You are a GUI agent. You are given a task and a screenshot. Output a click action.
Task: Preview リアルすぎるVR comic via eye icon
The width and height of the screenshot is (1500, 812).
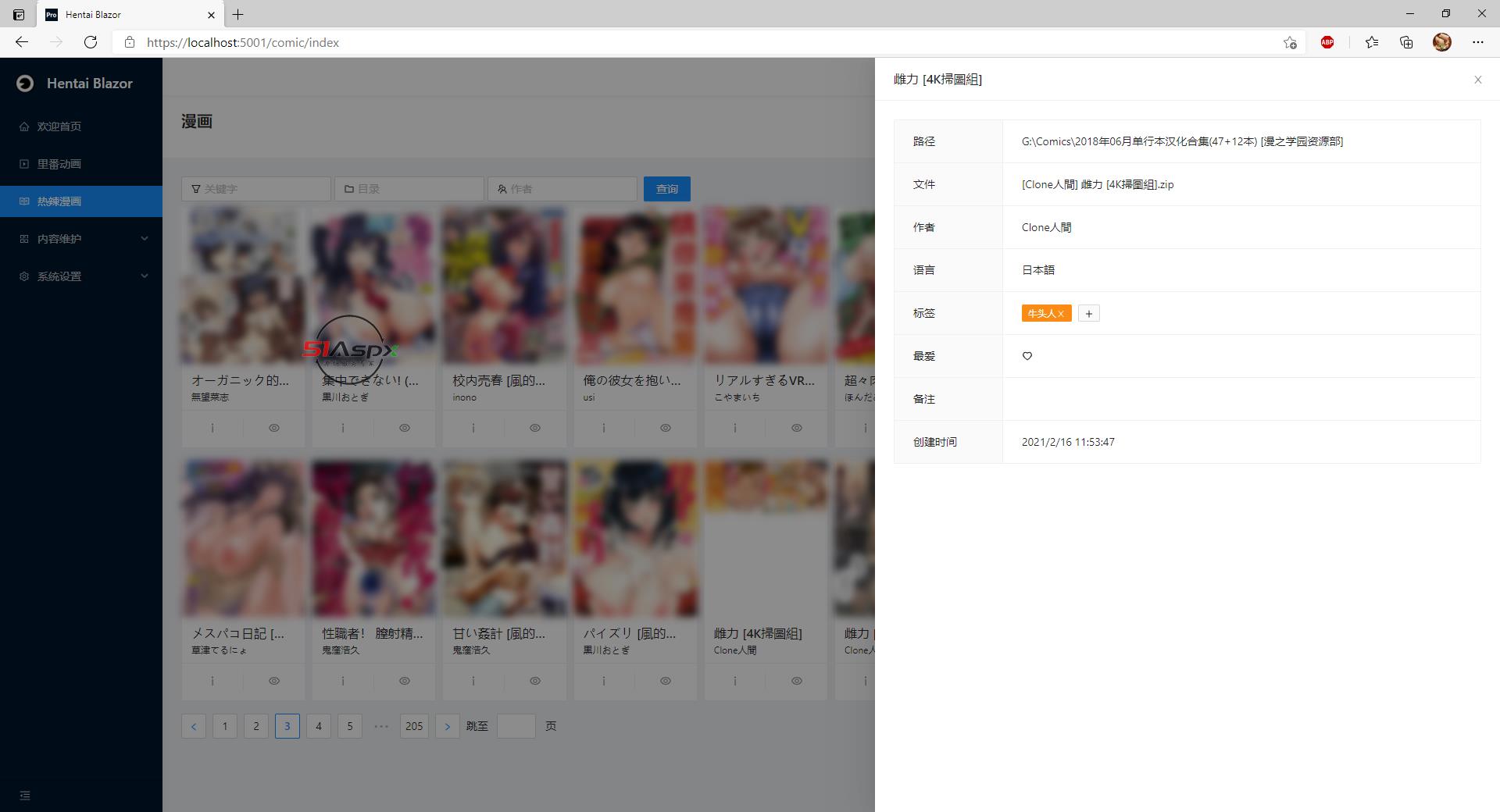coord(797,428)
